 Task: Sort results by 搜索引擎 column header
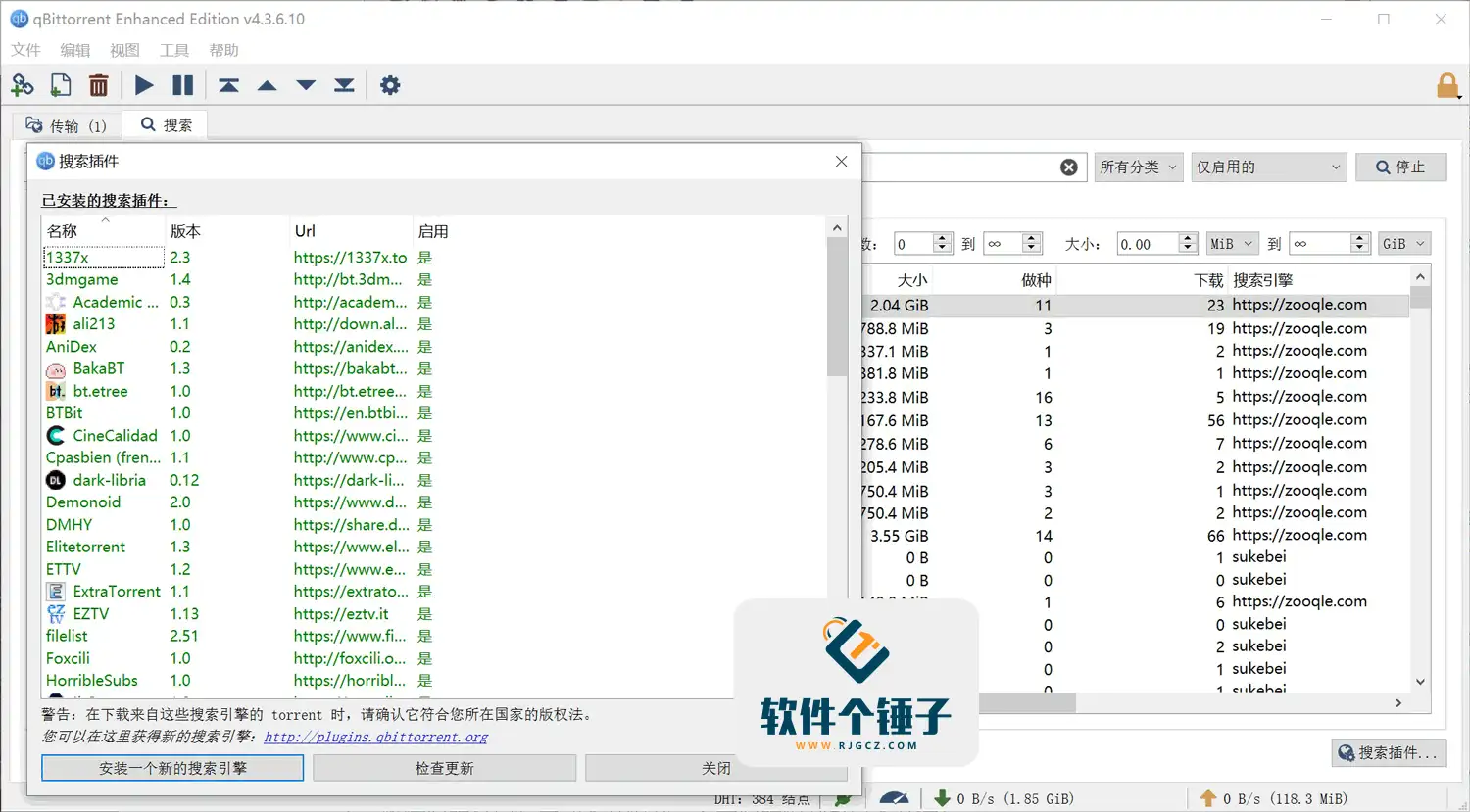tap(1319, 280)
